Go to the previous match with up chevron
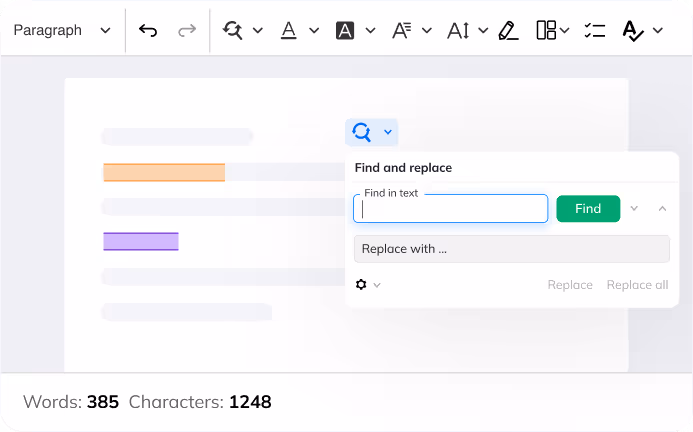 (x=662, y=208)
